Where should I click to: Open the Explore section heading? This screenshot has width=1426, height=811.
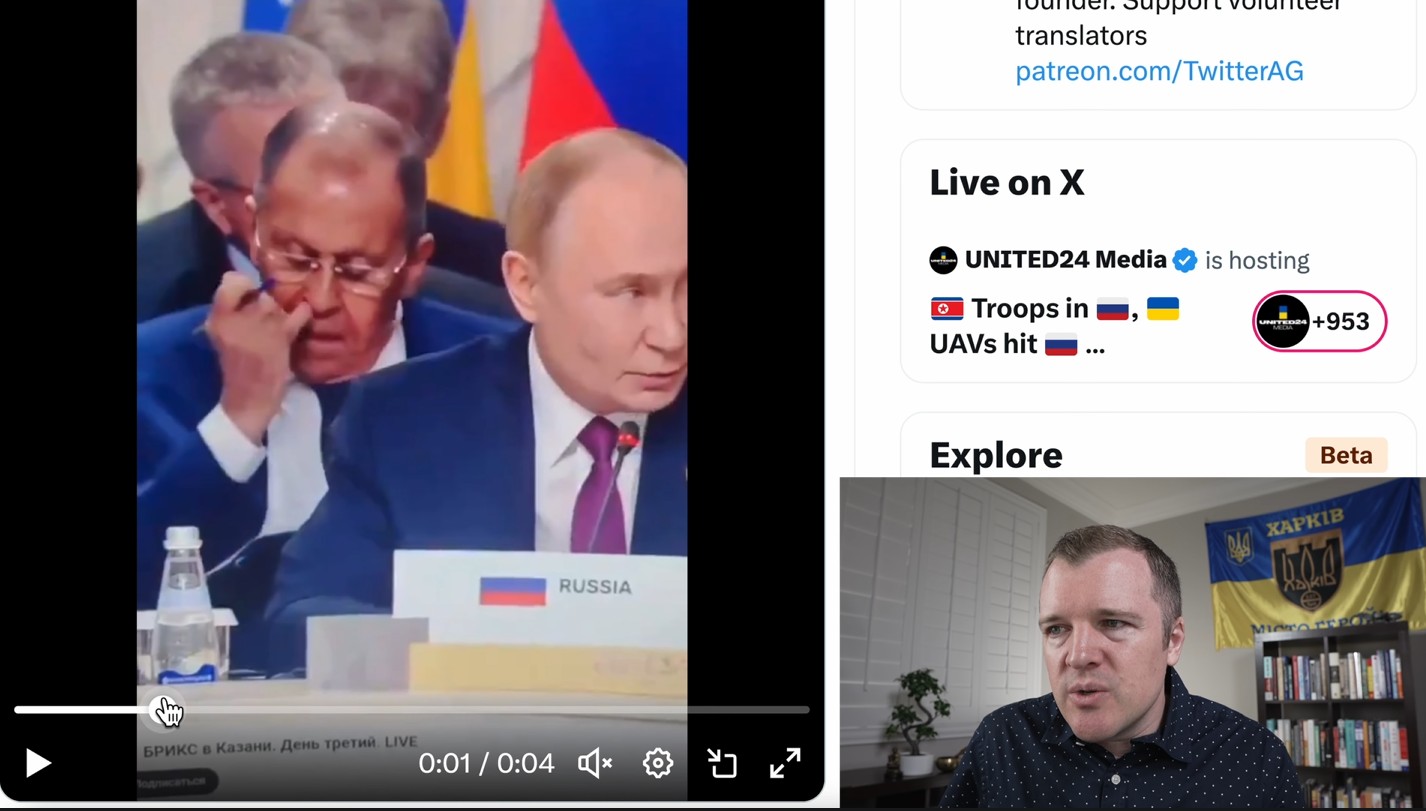996,455
